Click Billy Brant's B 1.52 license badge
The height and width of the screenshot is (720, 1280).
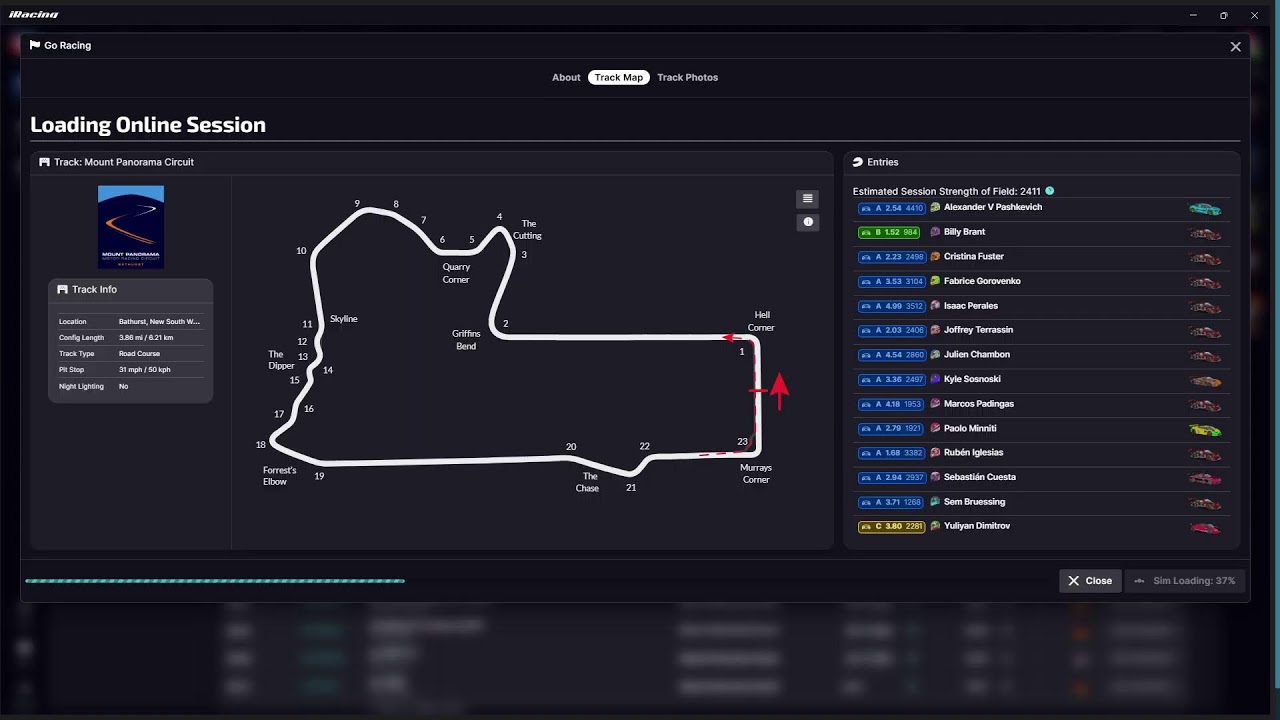[889, 232]
